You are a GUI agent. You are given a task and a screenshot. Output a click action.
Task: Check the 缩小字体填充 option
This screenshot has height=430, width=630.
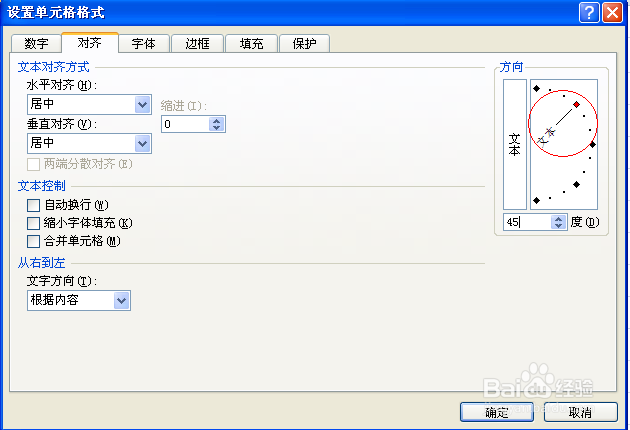33,223
